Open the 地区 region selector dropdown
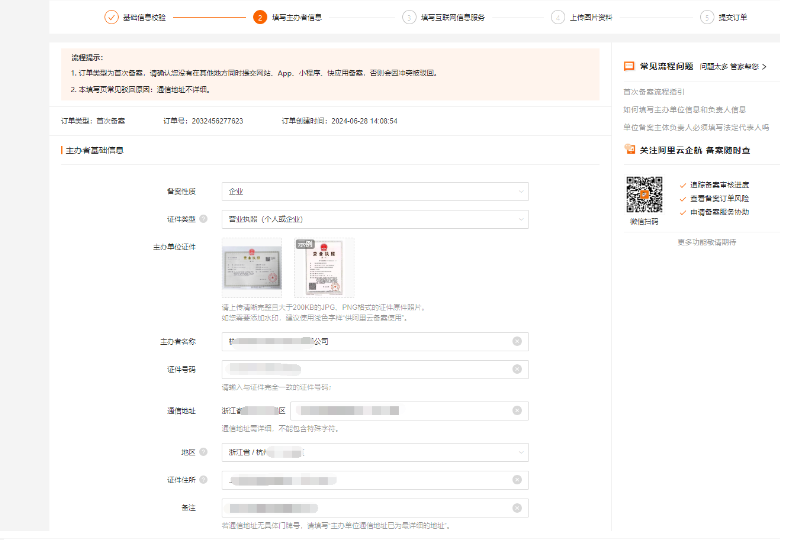This screenshot has height=540, width=793. pos(374,453)
